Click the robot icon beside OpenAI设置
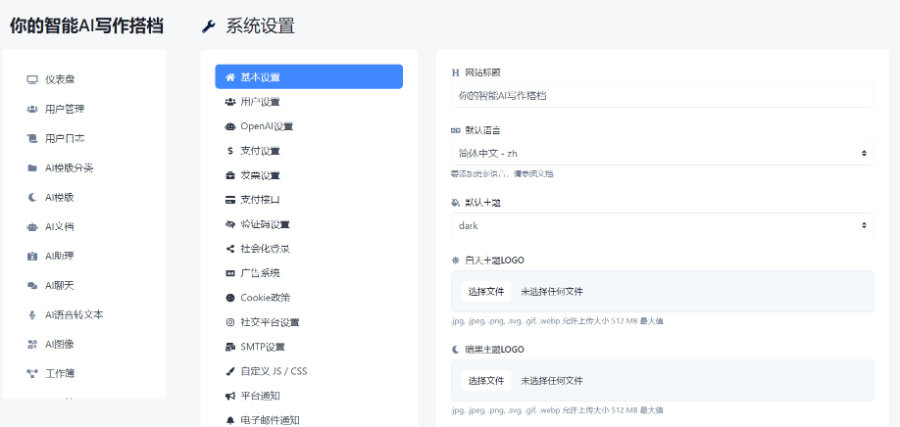The height and width of the screenshot is (427, 900). 230,126
